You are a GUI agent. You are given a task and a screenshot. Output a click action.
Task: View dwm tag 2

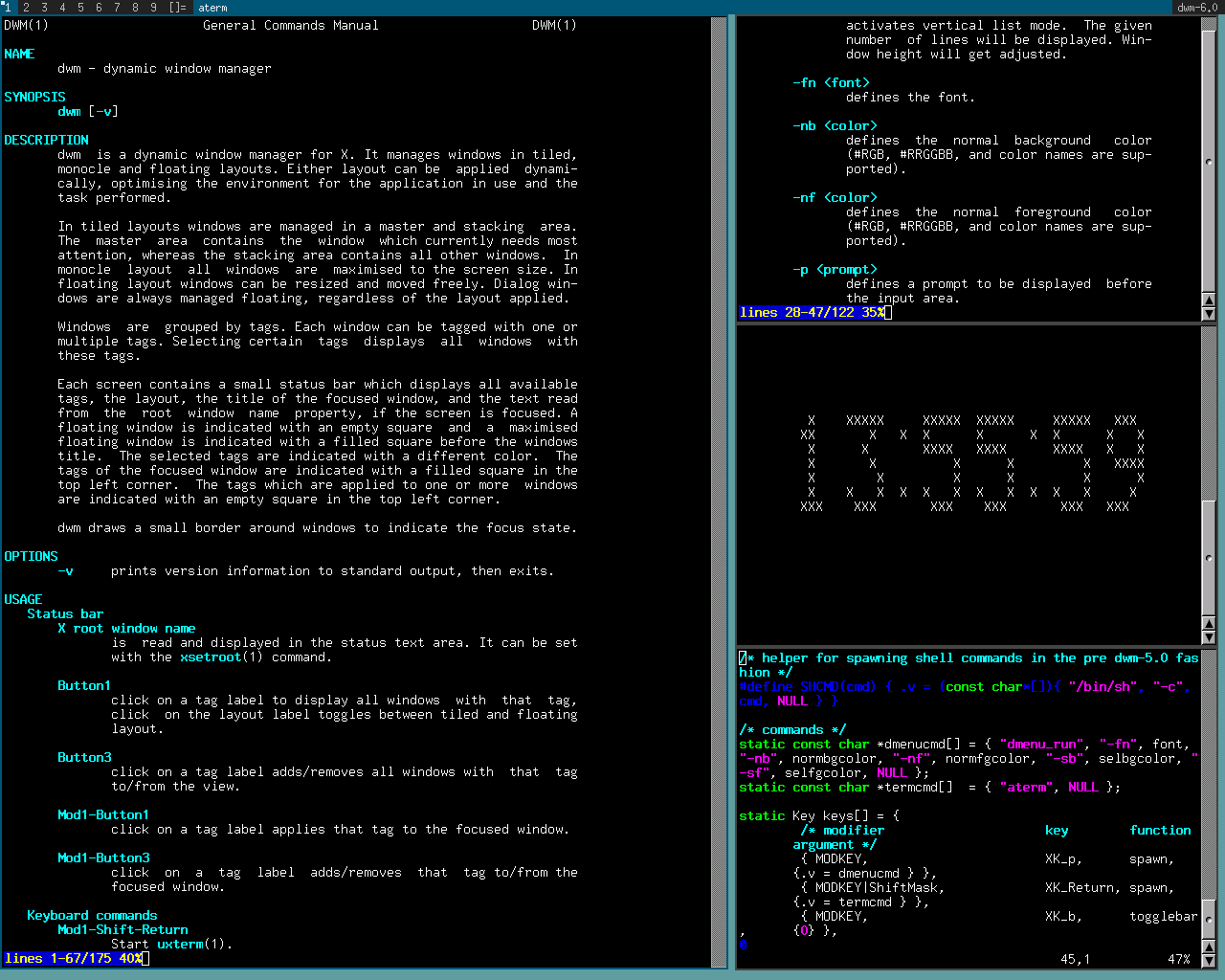coord(26,8)
